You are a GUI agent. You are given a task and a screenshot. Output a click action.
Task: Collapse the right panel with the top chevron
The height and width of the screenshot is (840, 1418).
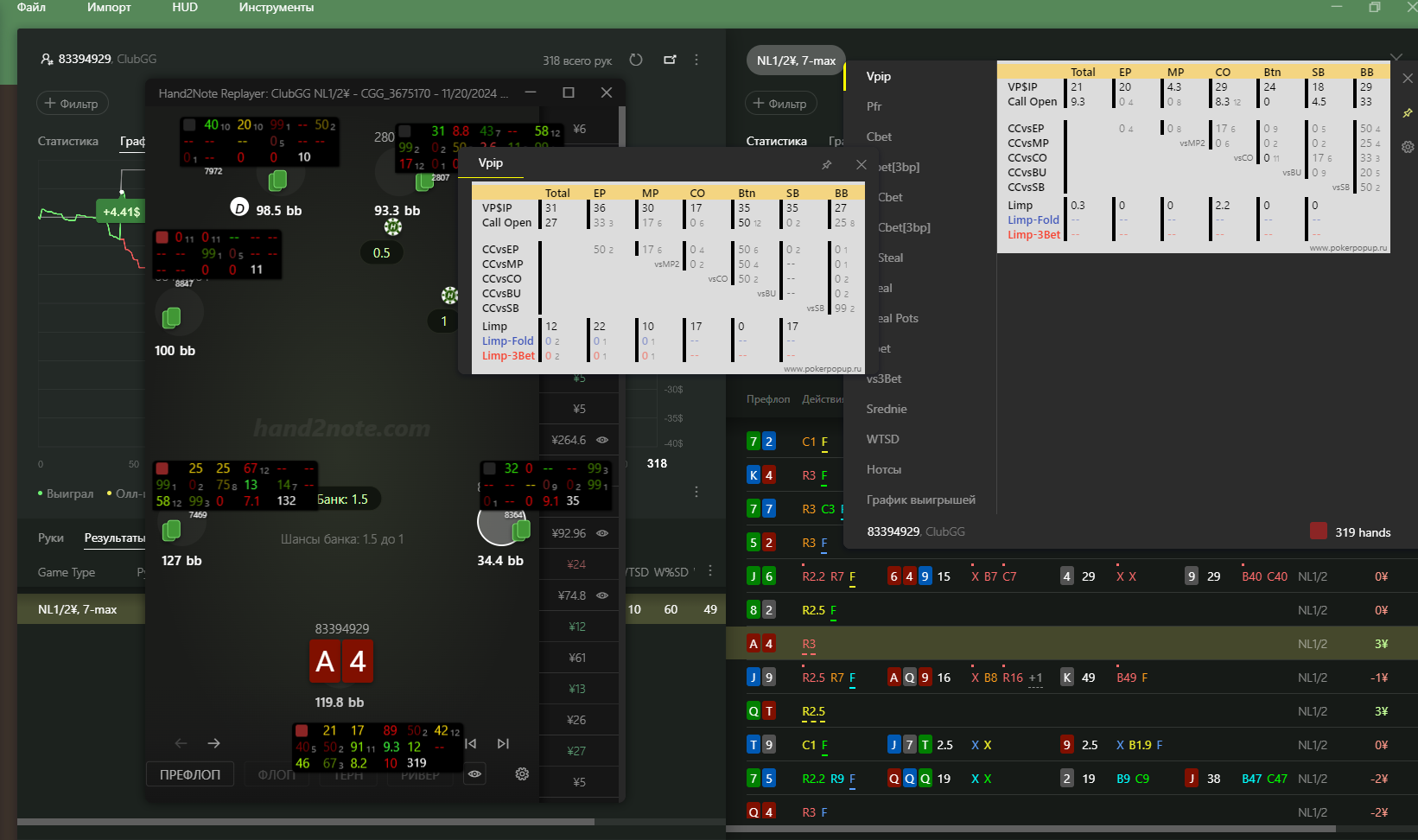1396,57
